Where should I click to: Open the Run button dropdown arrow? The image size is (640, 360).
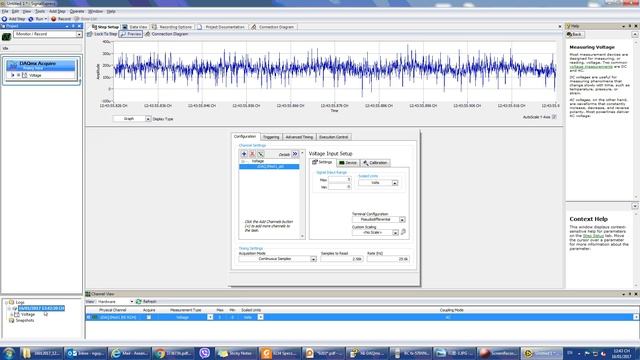click(x=46, y=19)
